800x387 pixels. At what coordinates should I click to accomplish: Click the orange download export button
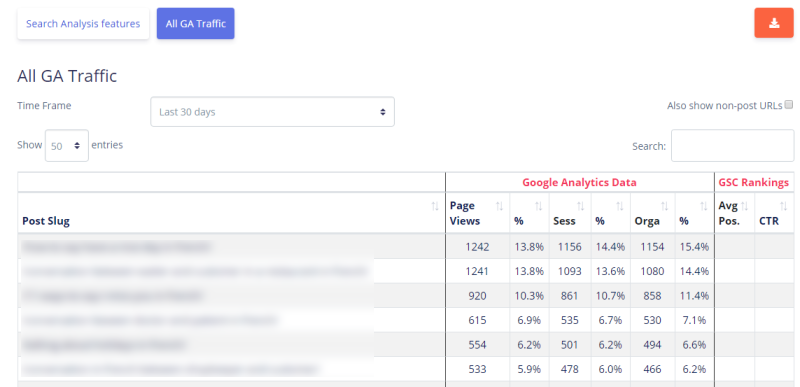coord(774,23)
